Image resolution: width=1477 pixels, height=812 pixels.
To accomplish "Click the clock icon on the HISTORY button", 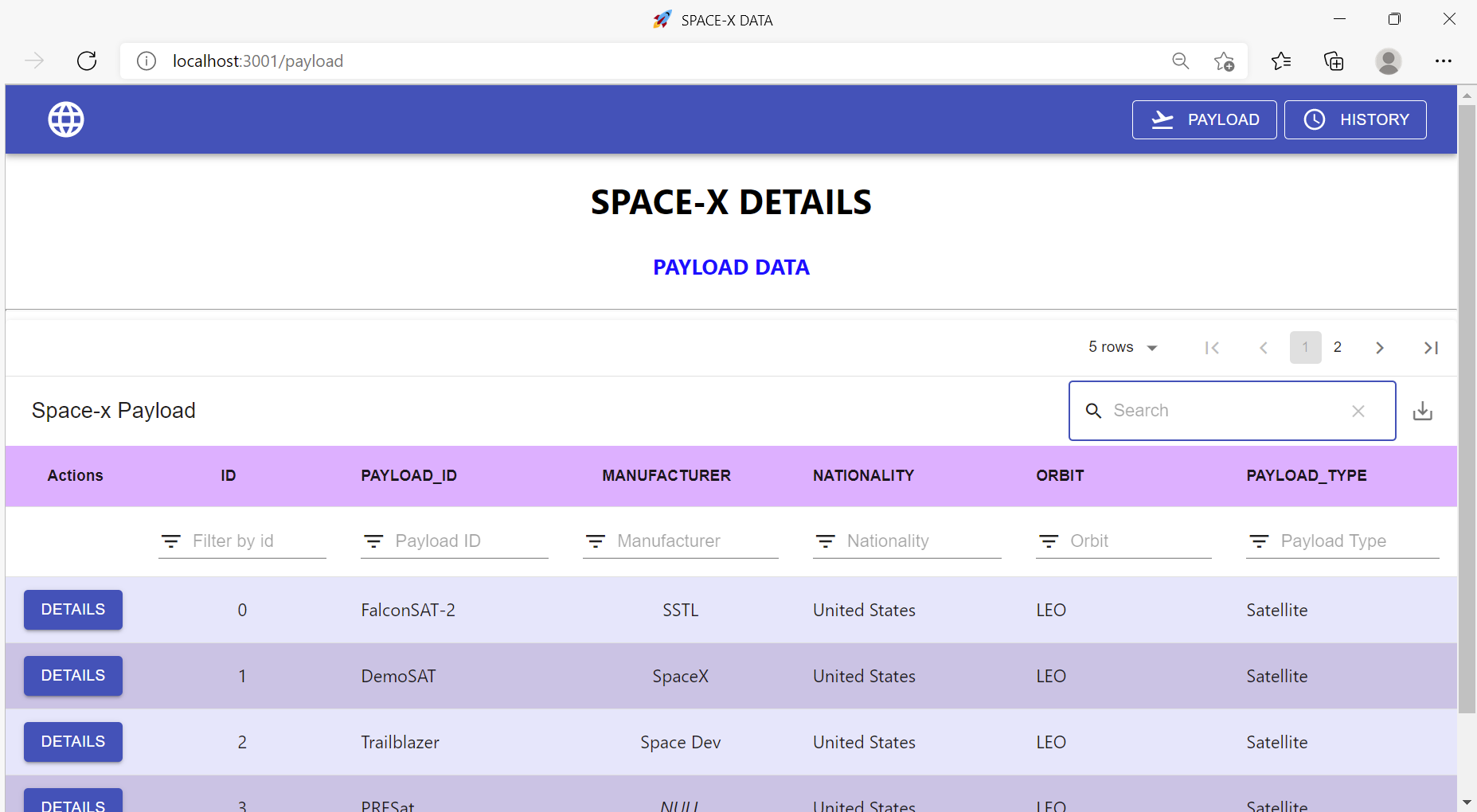I will tap(1315, 119).
